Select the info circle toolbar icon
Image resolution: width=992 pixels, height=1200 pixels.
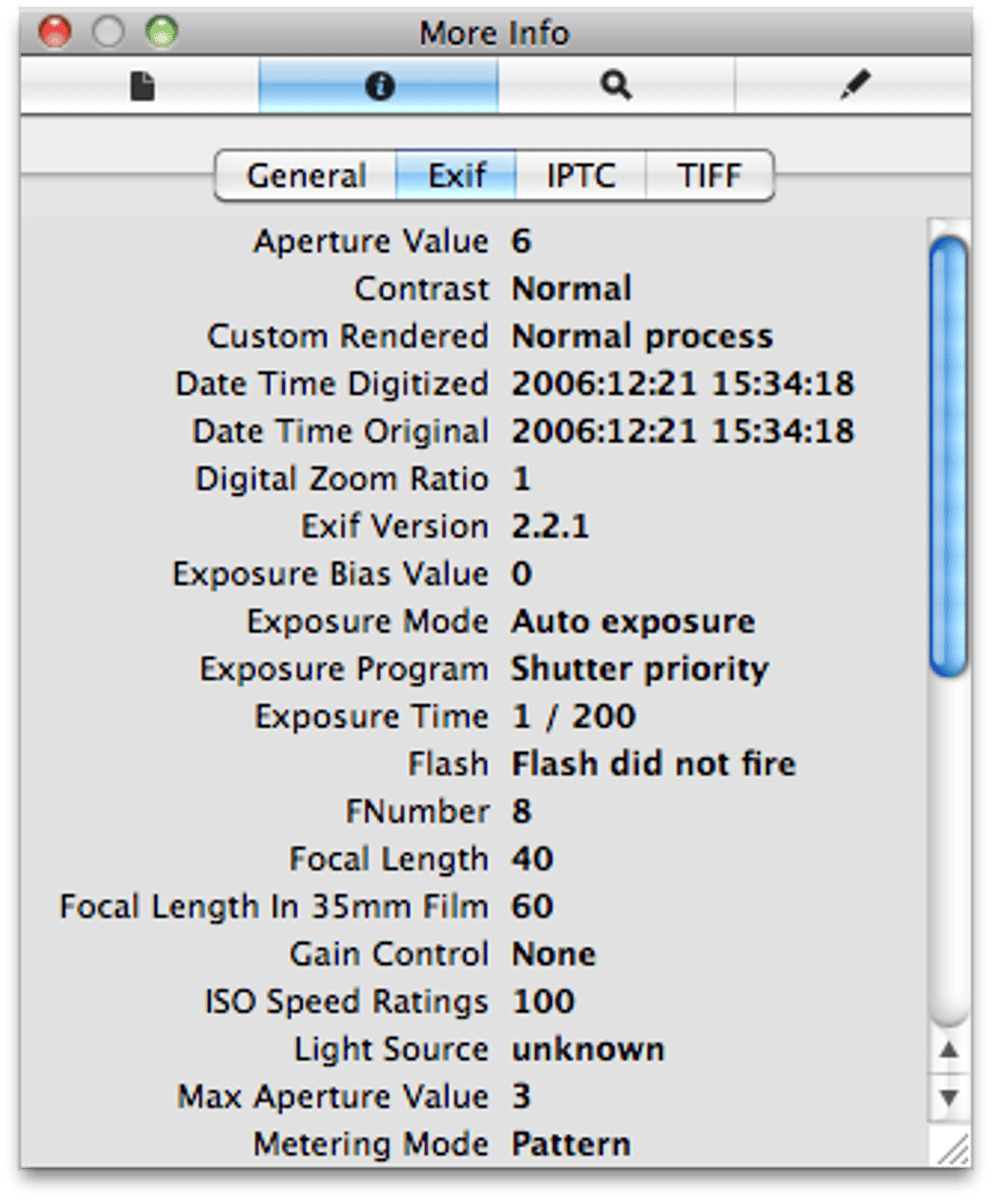coord(378,87)
